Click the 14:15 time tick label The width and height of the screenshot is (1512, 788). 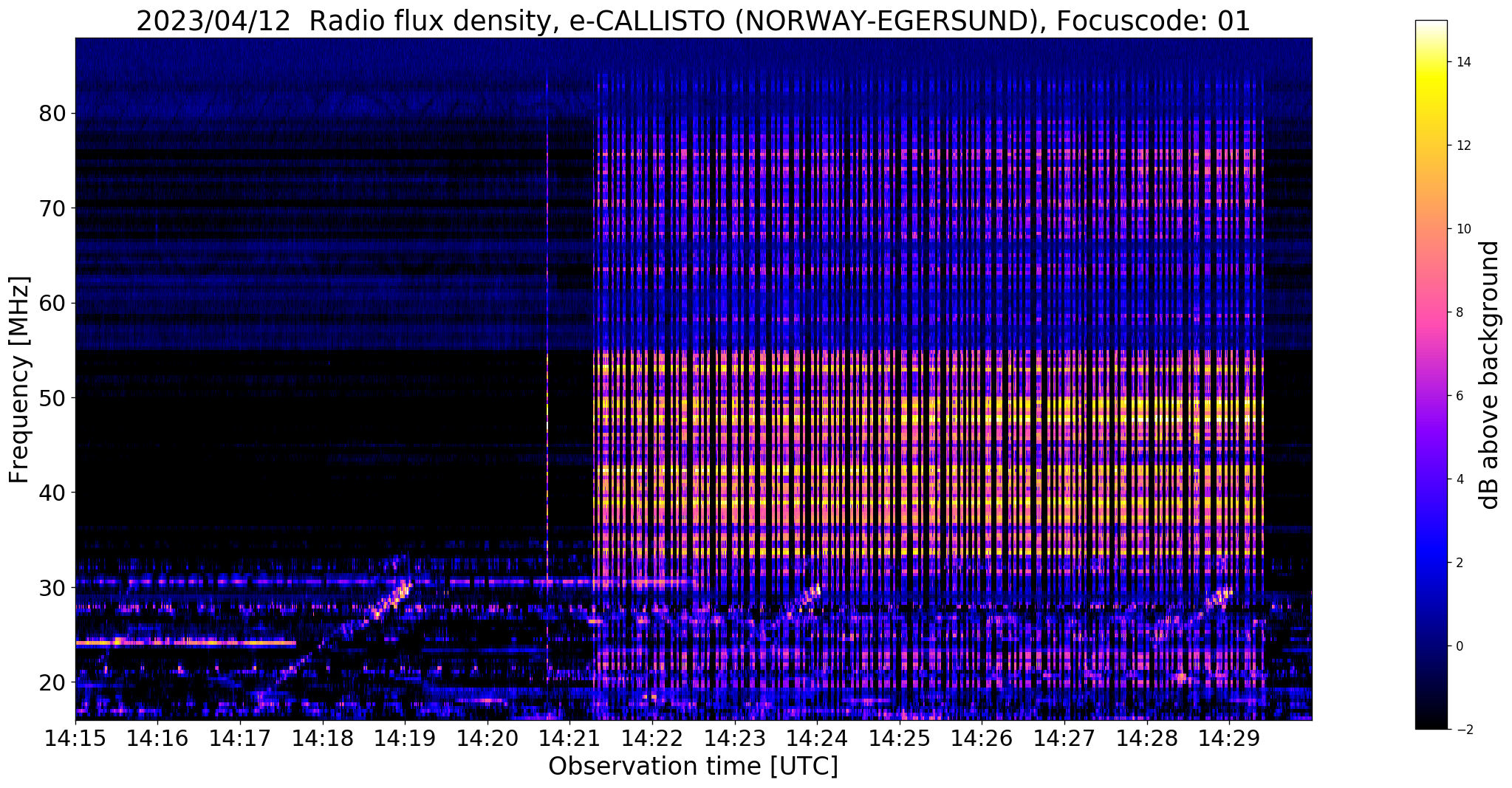[75, 738]
